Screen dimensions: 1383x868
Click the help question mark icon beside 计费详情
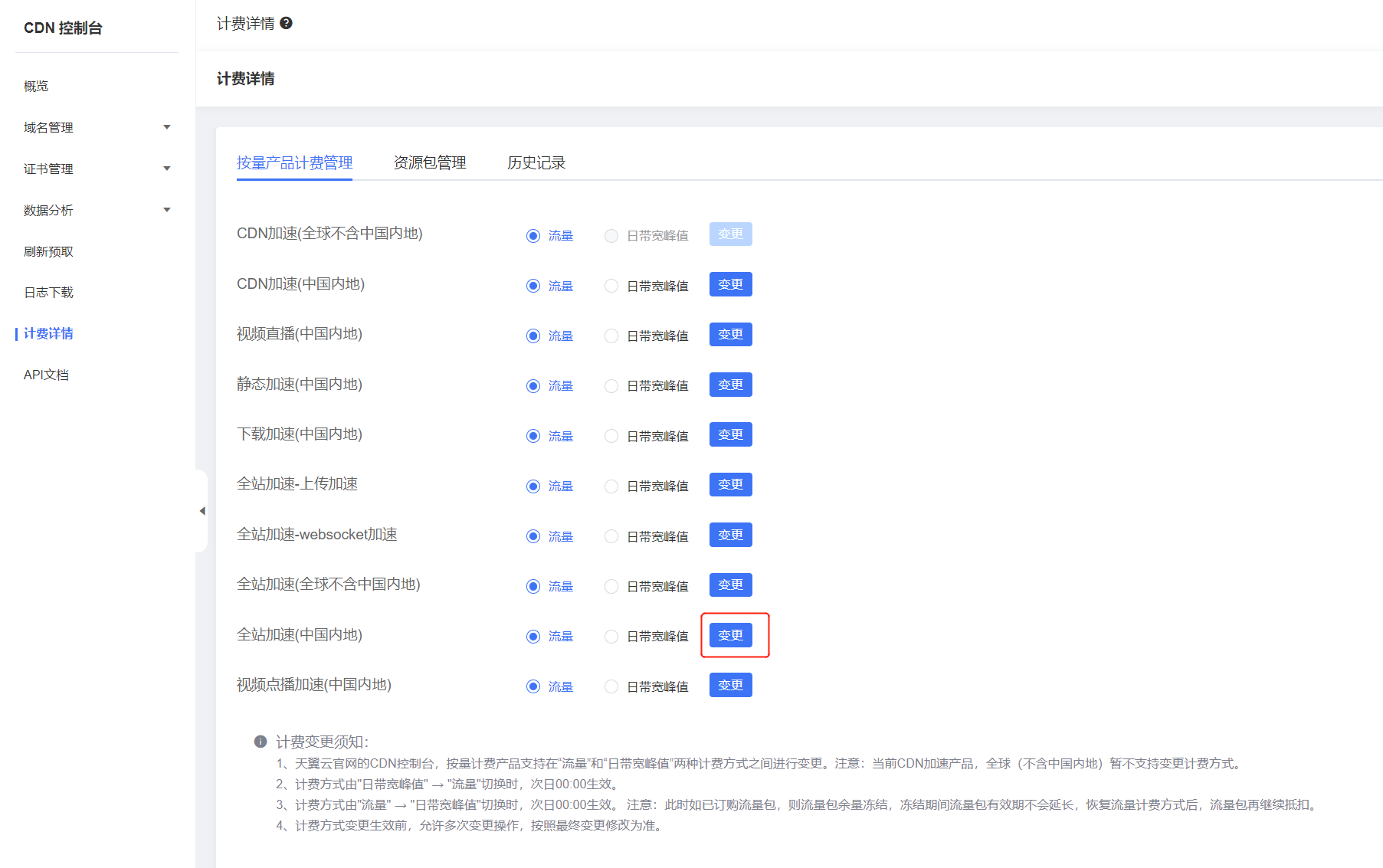point(286,23)
